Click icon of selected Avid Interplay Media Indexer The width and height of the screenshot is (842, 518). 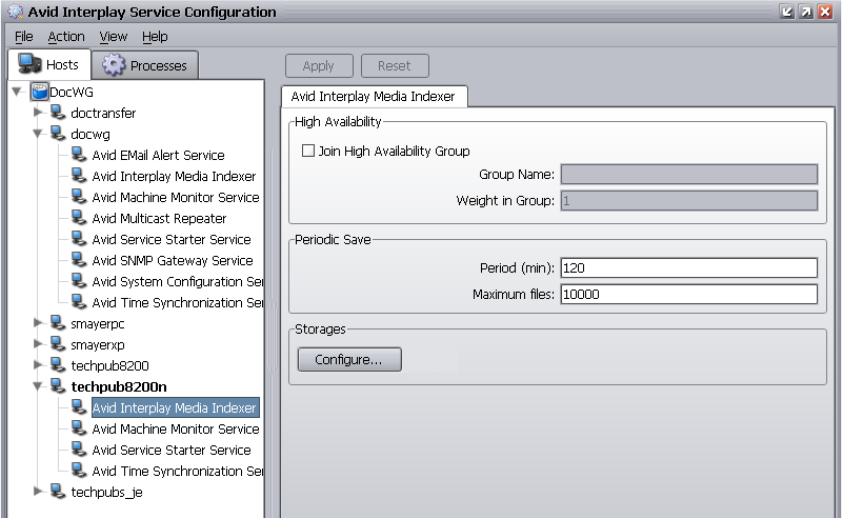click(79, 407)
